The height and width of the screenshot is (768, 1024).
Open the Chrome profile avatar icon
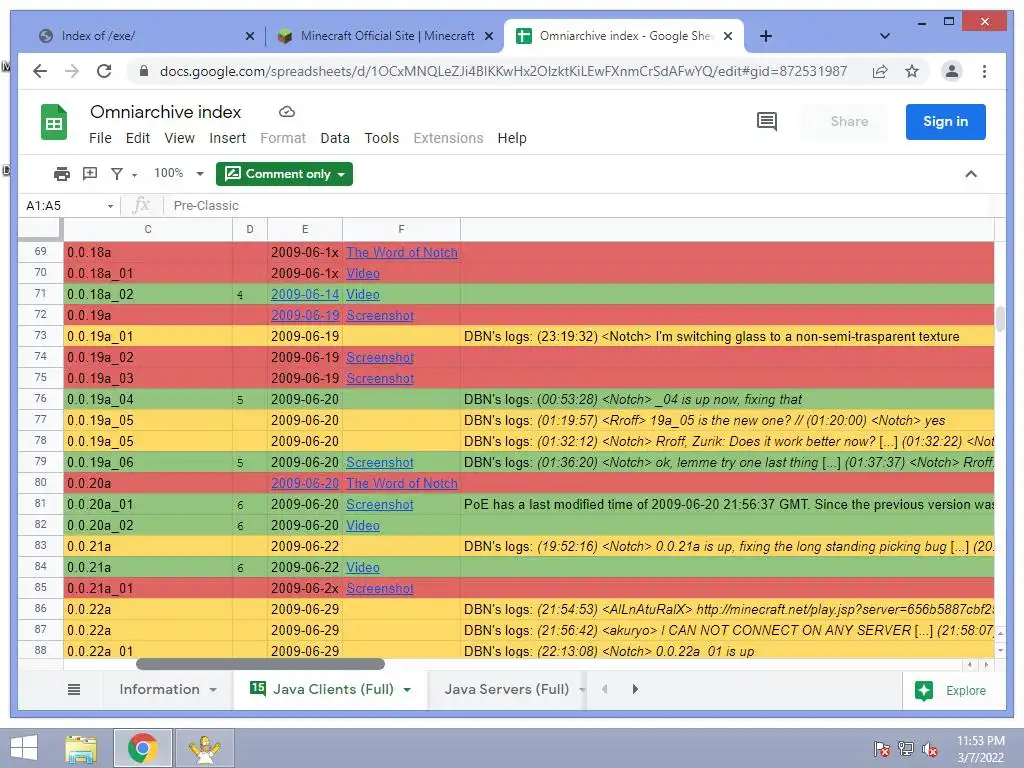pyautogui.click(x=952, y=71)
